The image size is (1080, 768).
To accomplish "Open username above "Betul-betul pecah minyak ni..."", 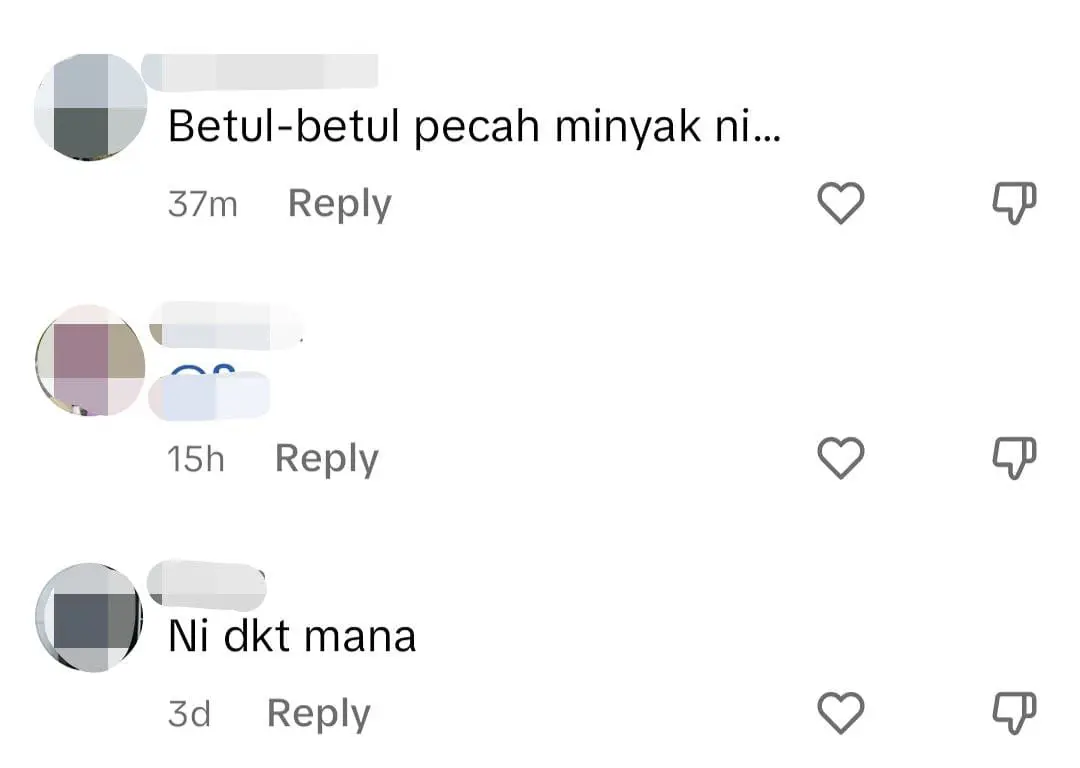I will (x=260, y=72).
